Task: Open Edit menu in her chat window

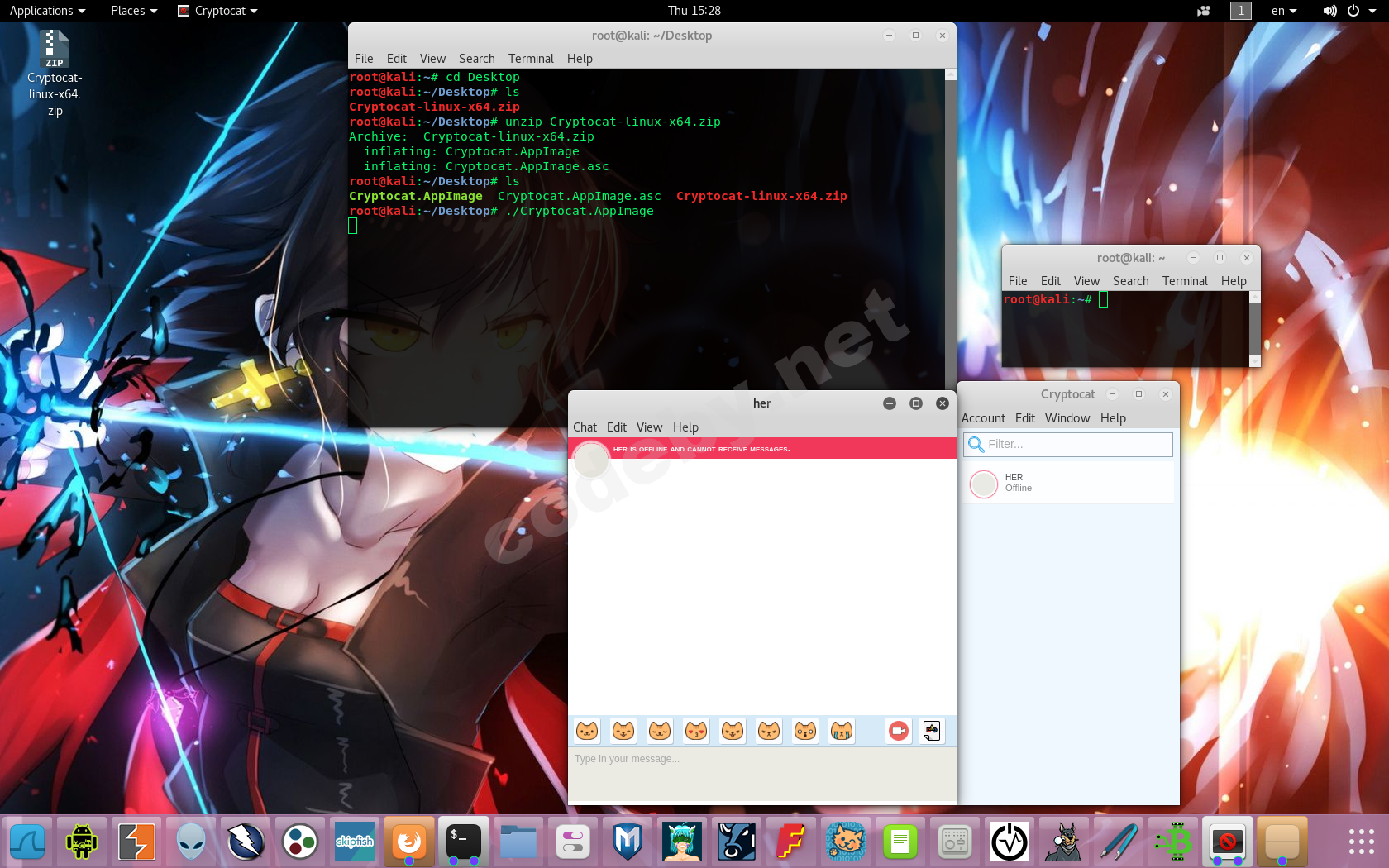Action: pyautogui.click(x=617, y=427)
